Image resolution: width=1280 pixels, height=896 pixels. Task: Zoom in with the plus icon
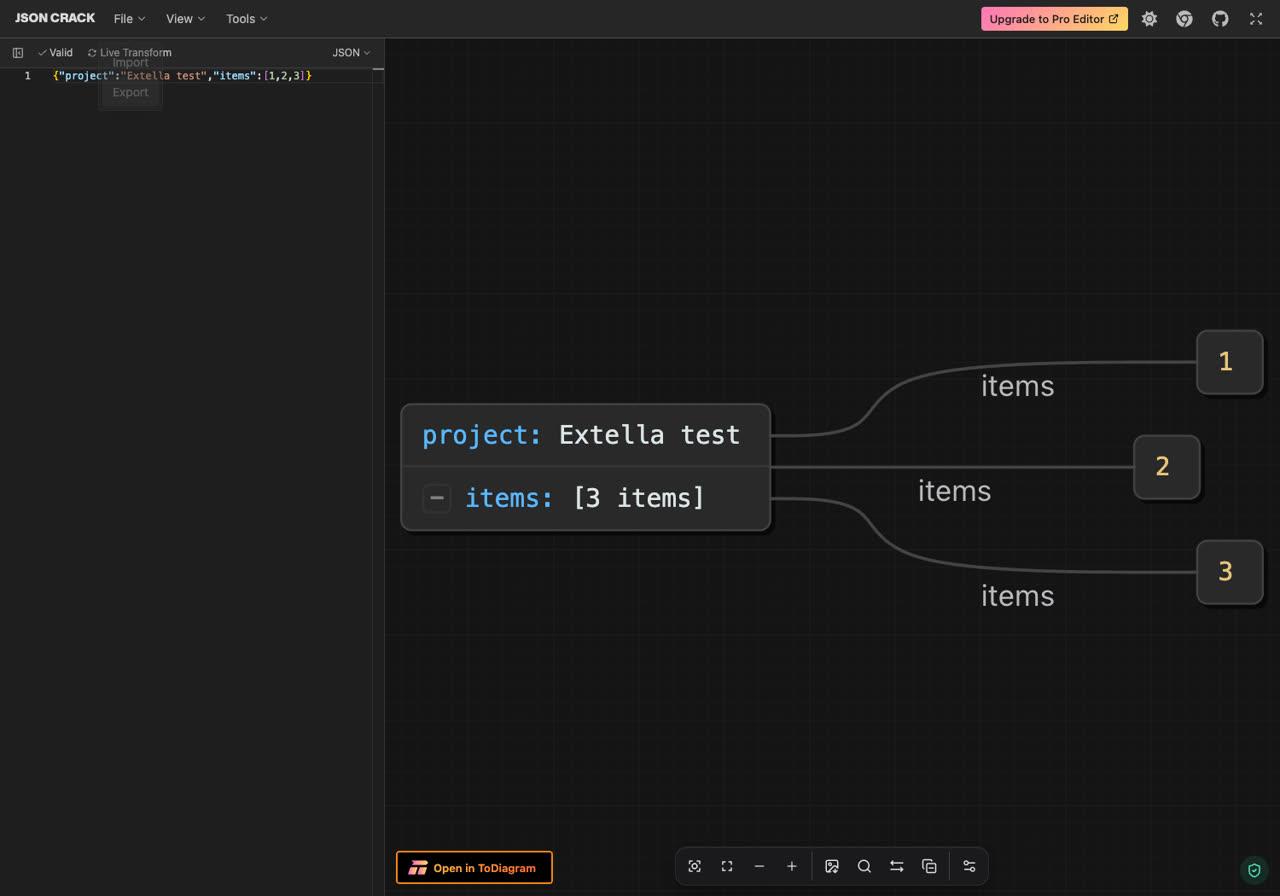(x=792, y=866)
